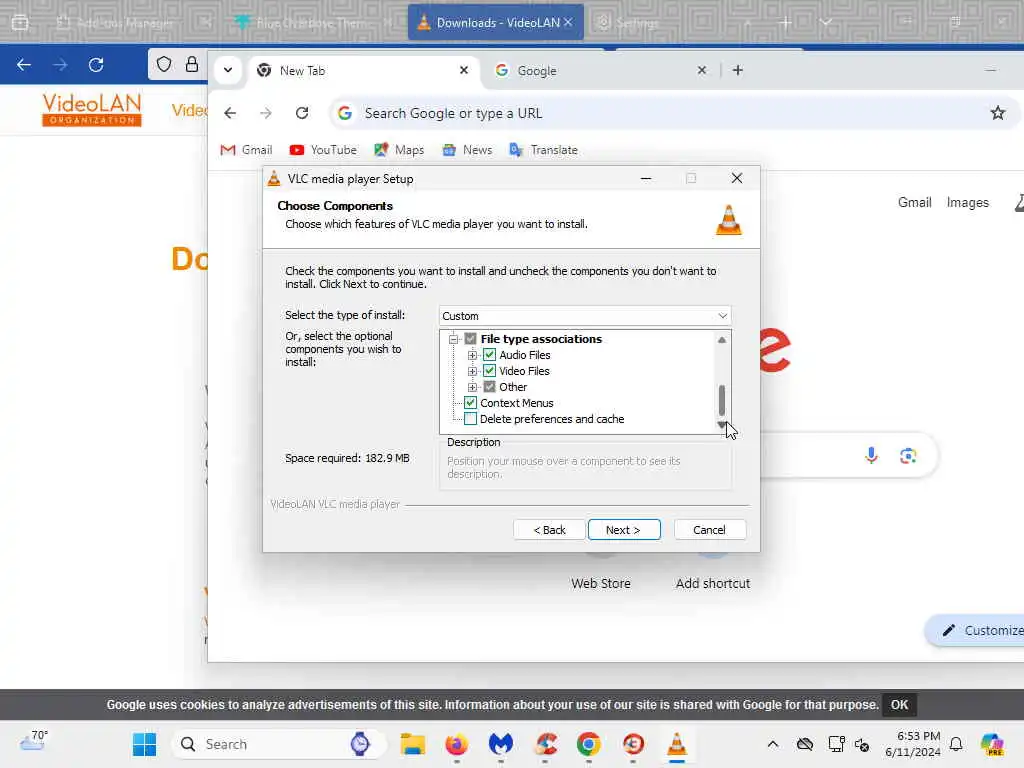
Task: Click scroll-up arrow in components list
Action: coord(722,340)
